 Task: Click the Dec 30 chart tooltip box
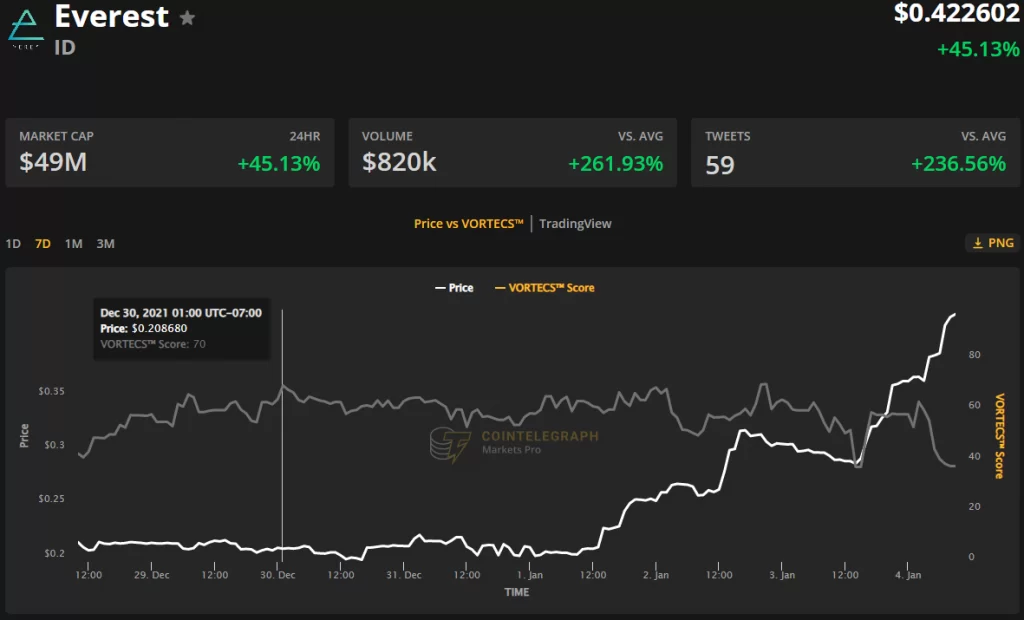pyautogui.click(x=181, y=328)
